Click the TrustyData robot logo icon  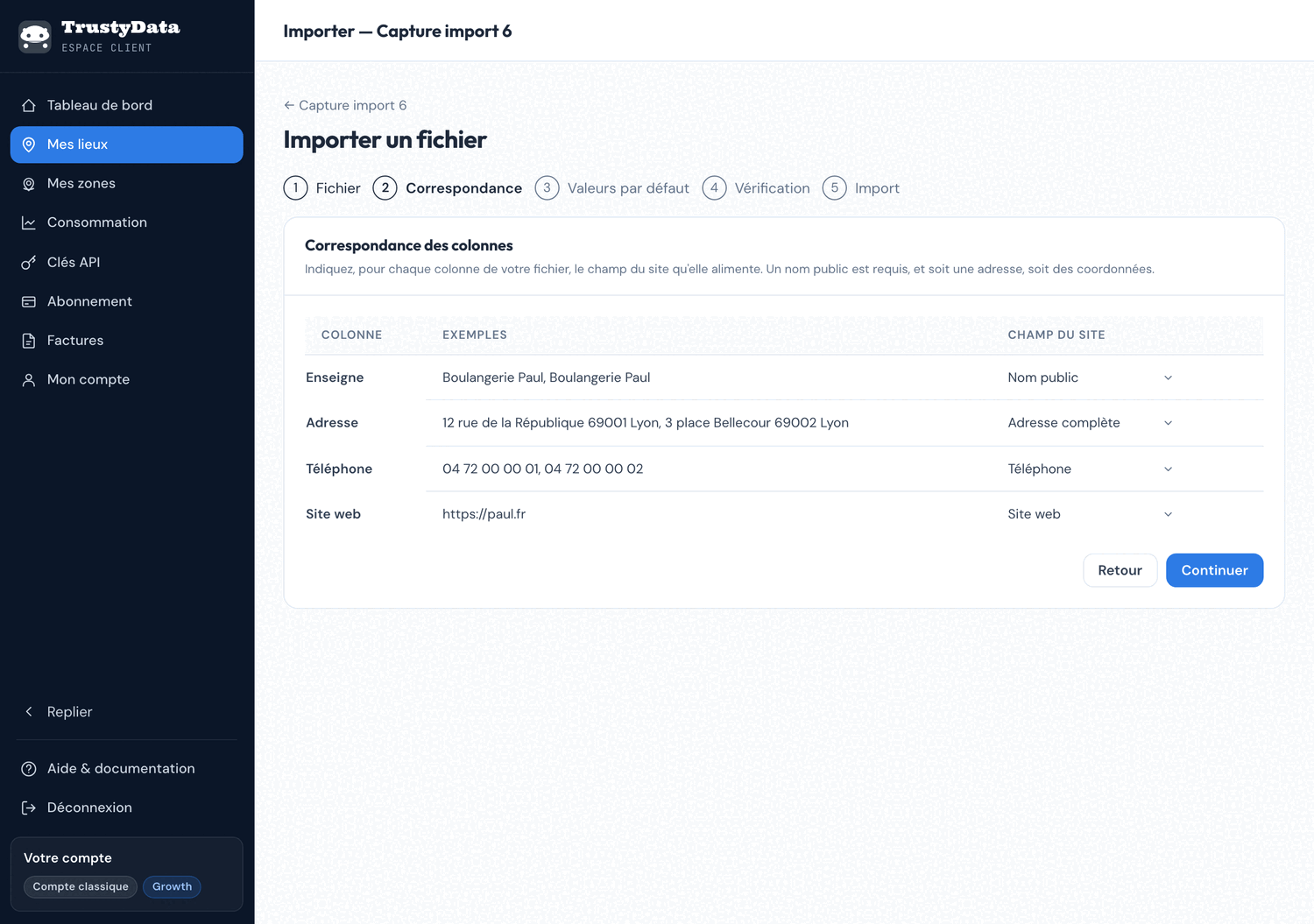coord(35,36)
